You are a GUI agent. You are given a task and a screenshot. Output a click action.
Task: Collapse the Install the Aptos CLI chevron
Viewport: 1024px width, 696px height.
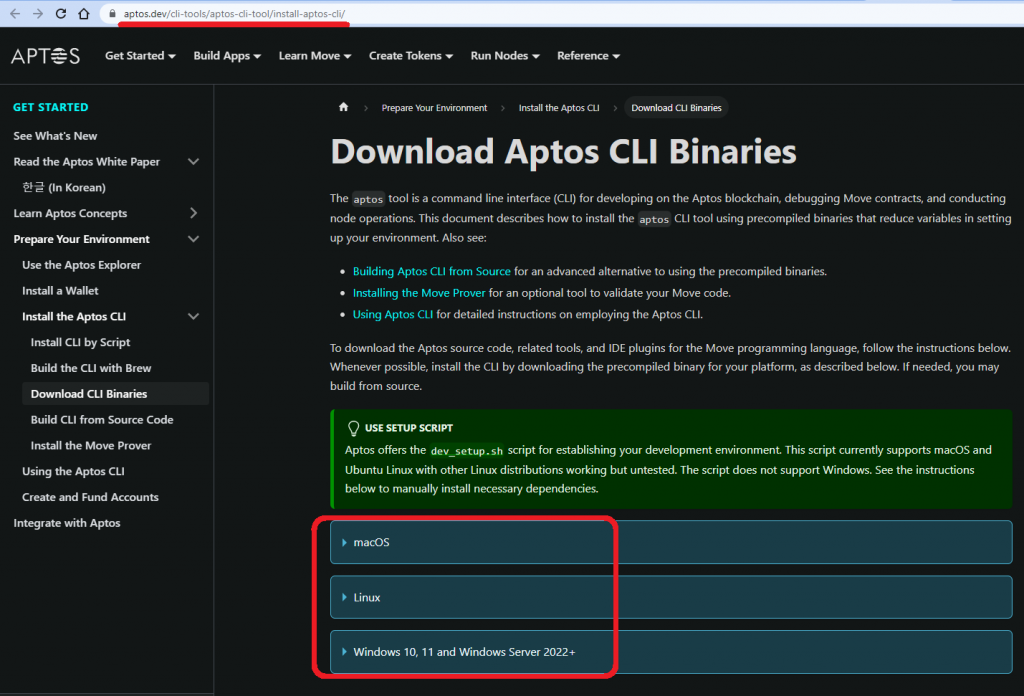(193, 317)
